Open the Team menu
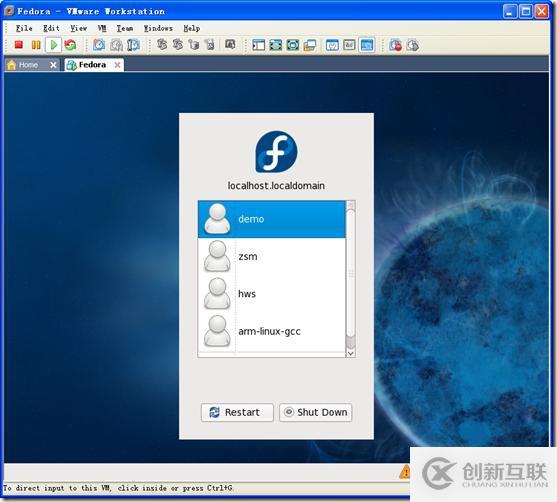 (125, 28)
